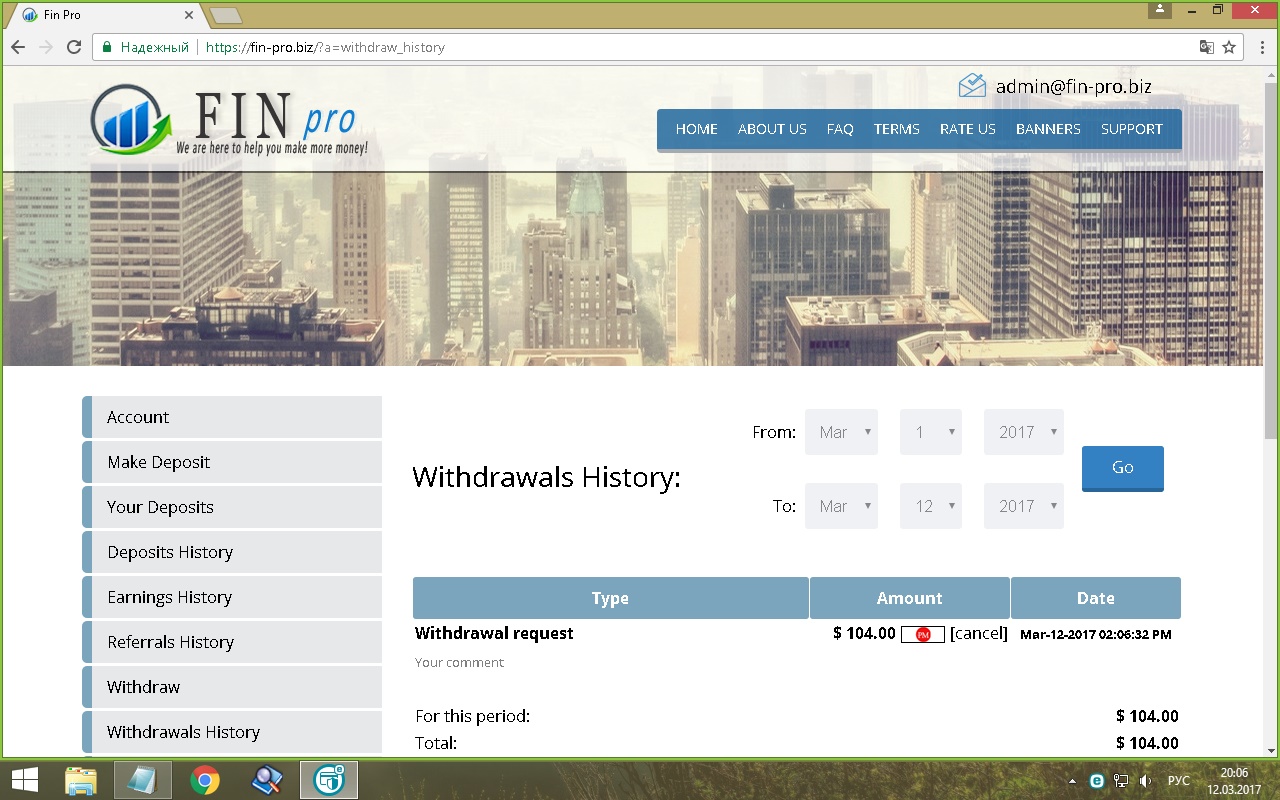Viewport: 1280px width, 800px height.
Task: Select the Fin Pro browser tab
Action: (110, 15)
